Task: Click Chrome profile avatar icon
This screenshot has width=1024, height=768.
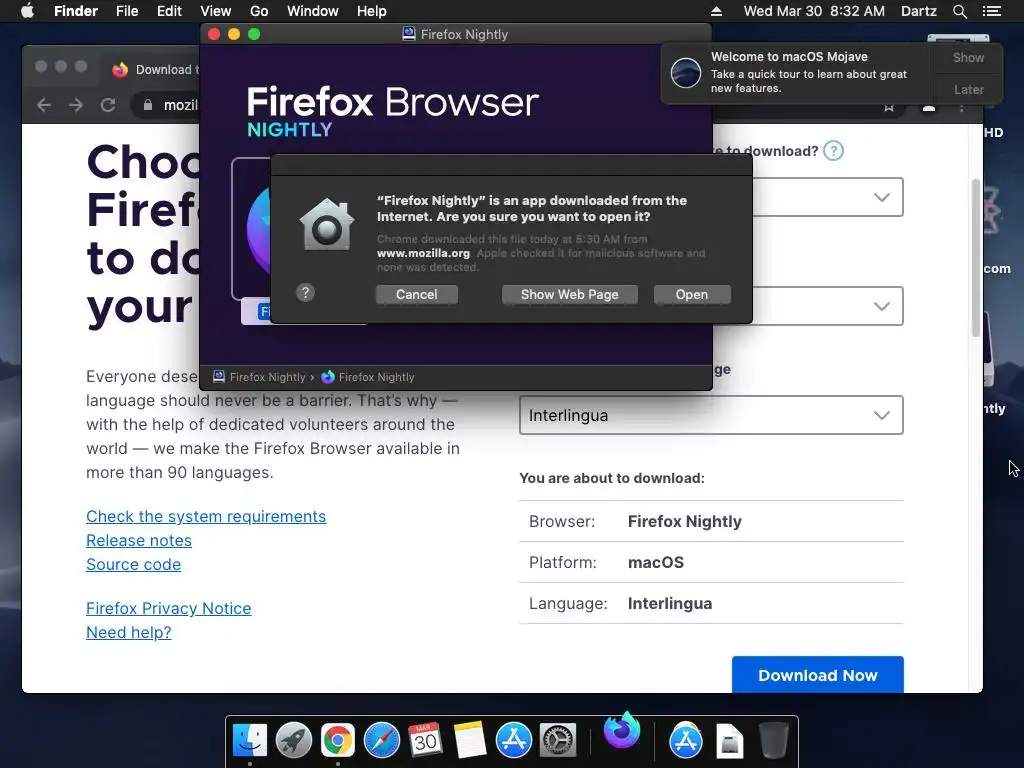Action: pyautogui.click(x=929, y=107)
